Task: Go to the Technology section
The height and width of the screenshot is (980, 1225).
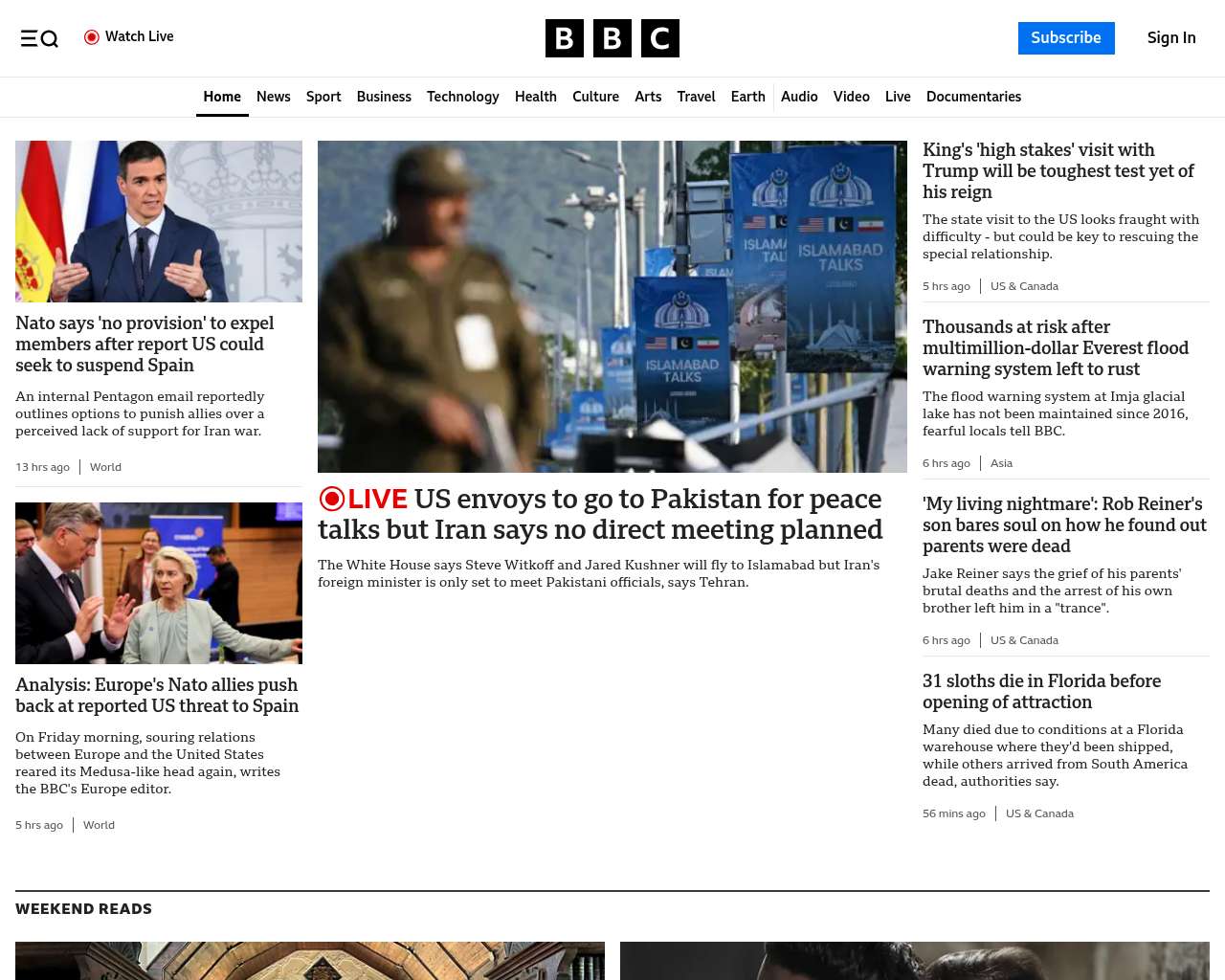Action: 462,97
